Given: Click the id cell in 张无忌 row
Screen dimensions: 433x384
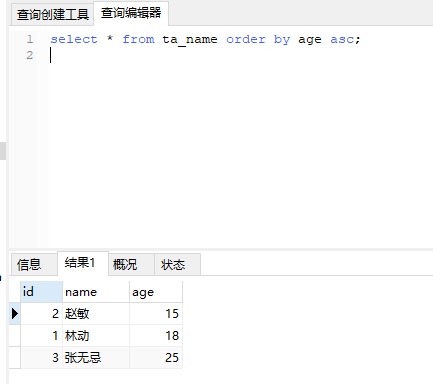Looking at the screenshot, I should 41,358.
